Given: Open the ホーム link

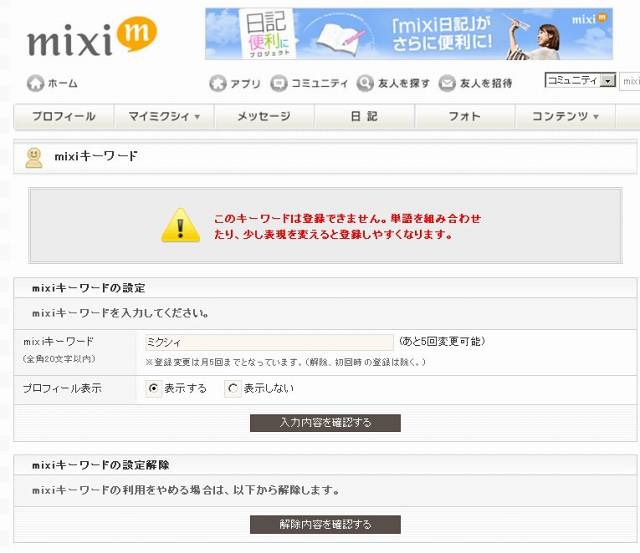Looking at the screenshot, I should point(62,83).
